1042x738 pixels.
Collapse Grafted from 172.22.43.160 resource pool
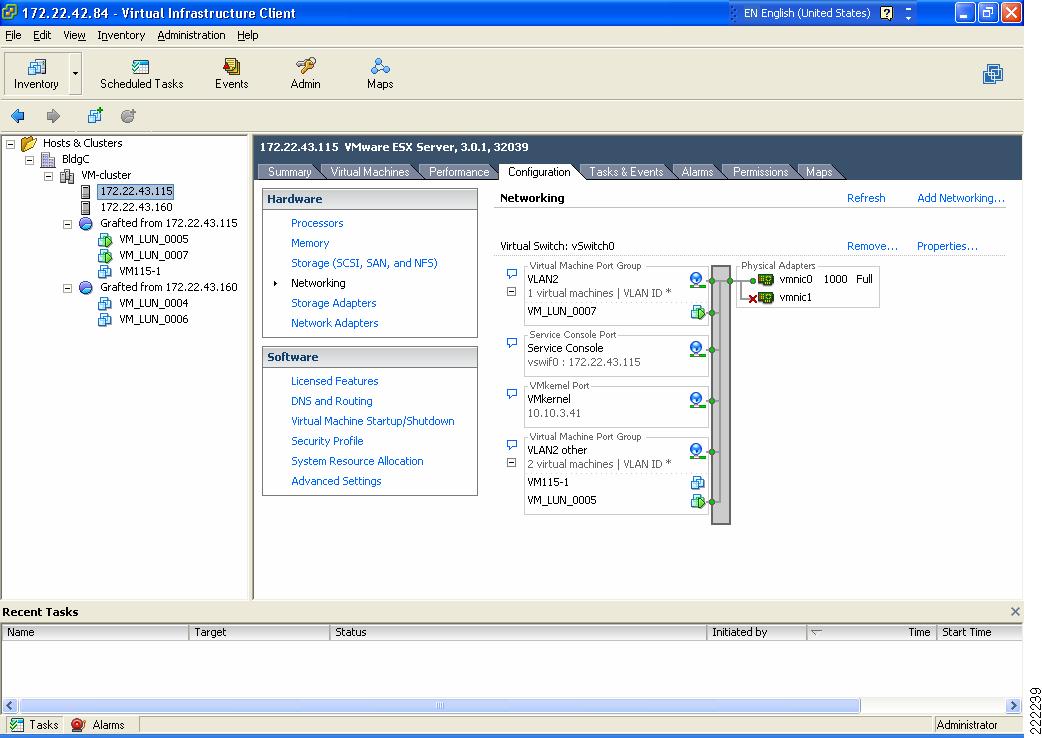coord(67,288)
